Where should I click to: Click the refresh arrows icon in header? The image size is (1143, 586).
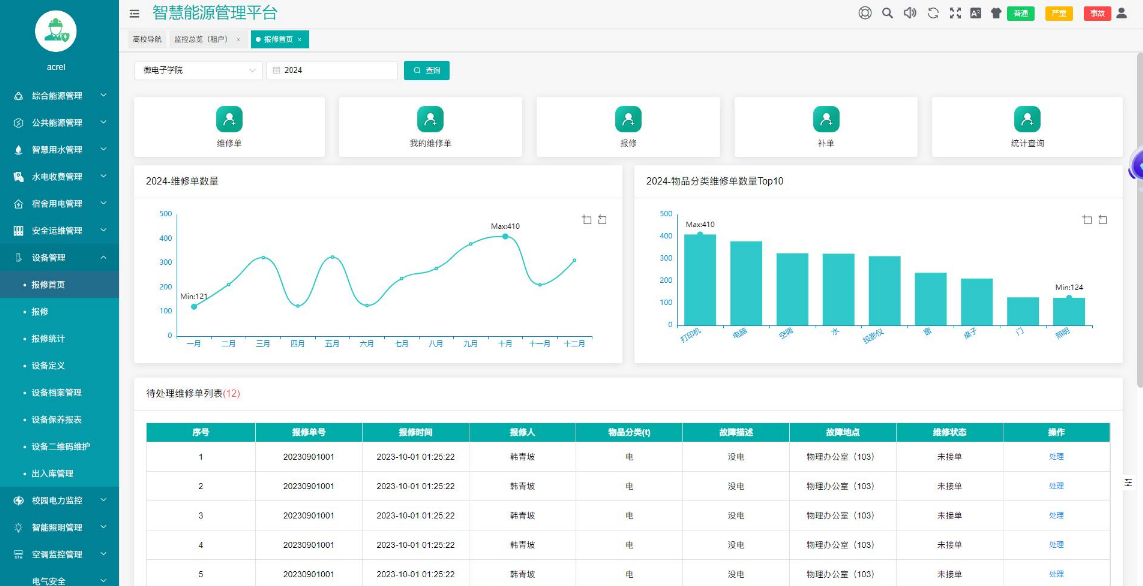932,13
